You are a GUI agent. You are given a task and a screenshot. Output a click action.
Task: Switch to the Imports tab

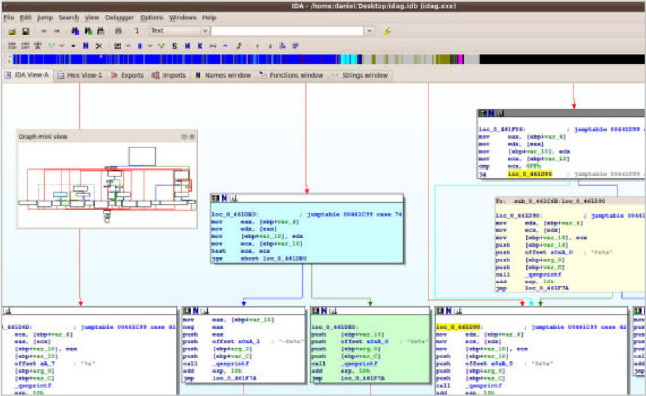169,75
